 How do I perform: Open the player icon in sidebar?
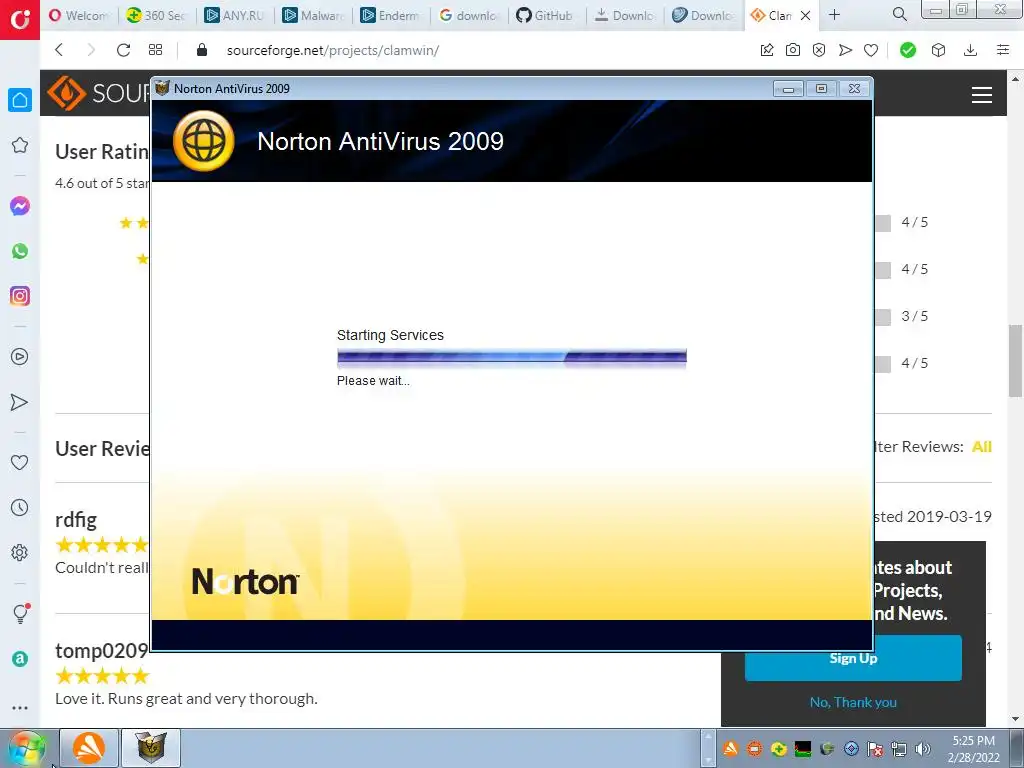point(20,357)
